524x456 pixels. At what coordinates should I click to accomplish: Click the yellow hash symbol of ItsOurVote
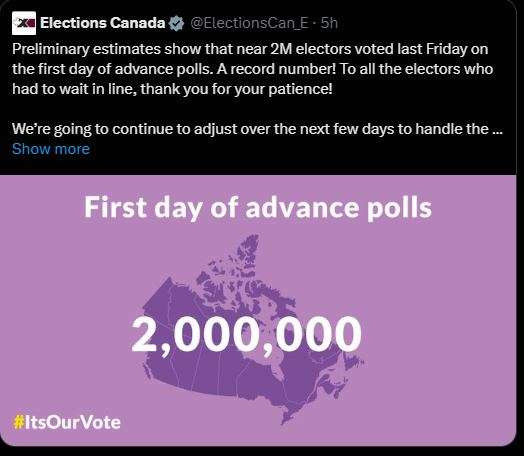pos(18,422)
